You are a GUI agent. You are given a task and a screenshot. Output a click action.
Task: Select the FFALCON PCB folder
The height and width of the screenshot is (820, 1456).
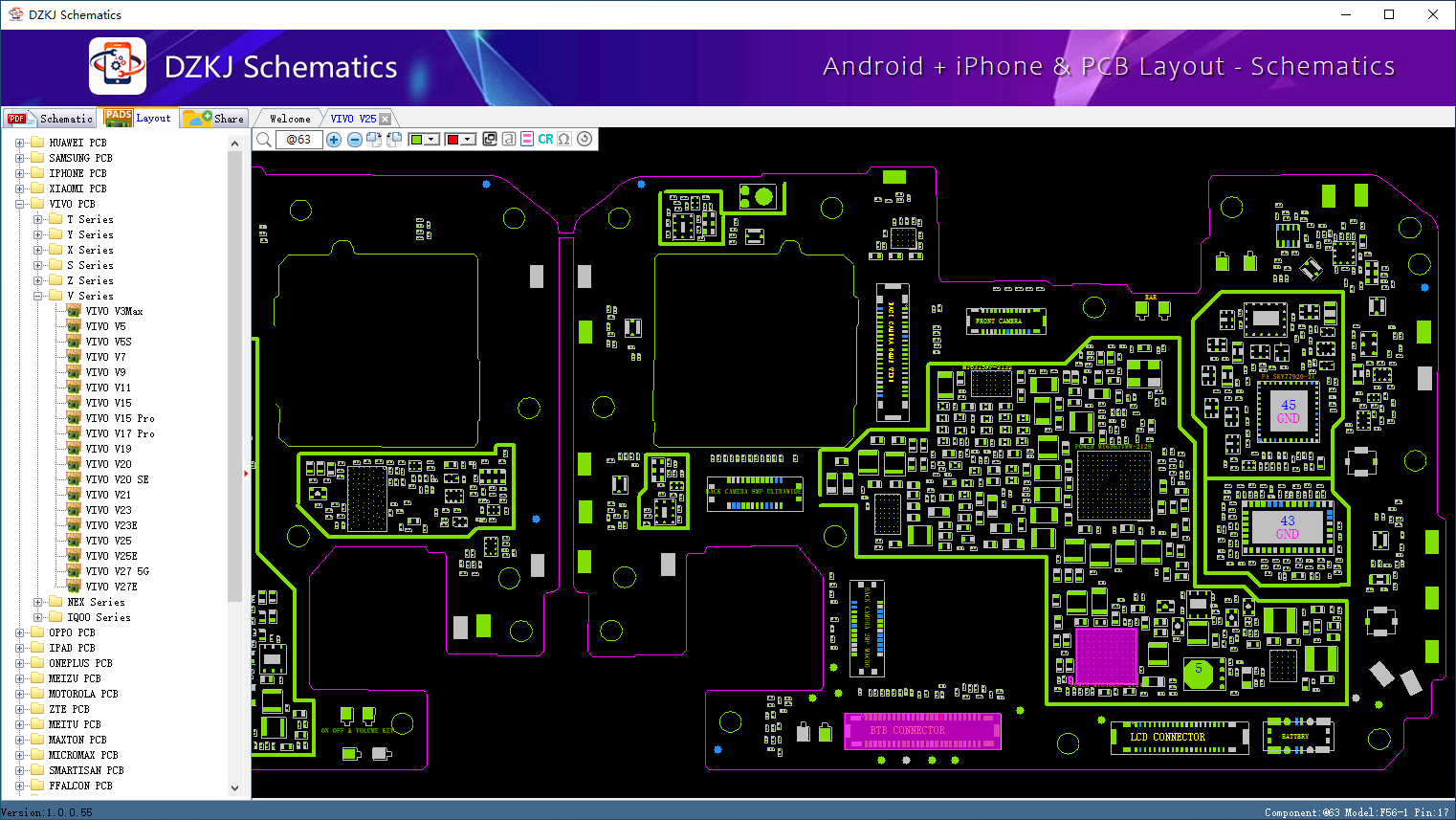pos(80,786)
